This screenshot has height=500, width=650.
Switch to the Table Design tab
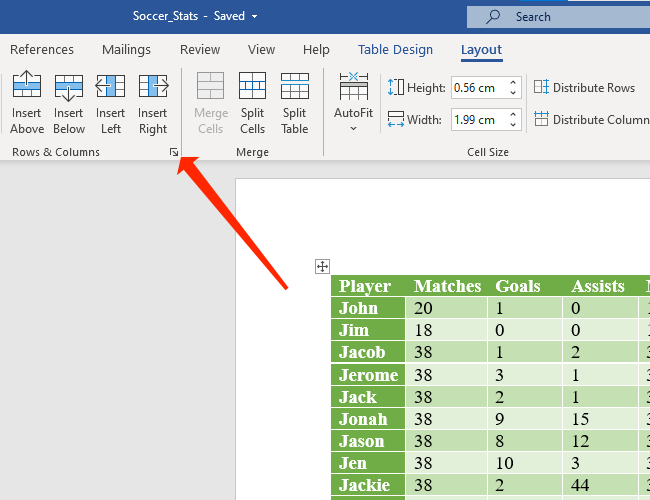pyautogui.click(x=395, y=50)
